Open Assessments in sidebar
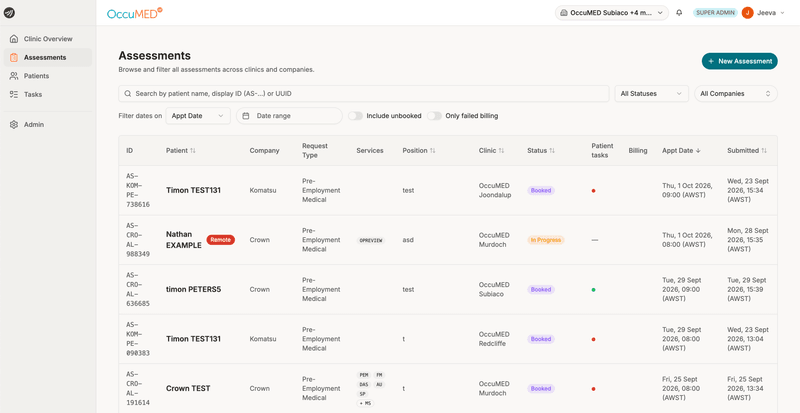The width and height of the screenshot is (800, 413). pos(47,57)
